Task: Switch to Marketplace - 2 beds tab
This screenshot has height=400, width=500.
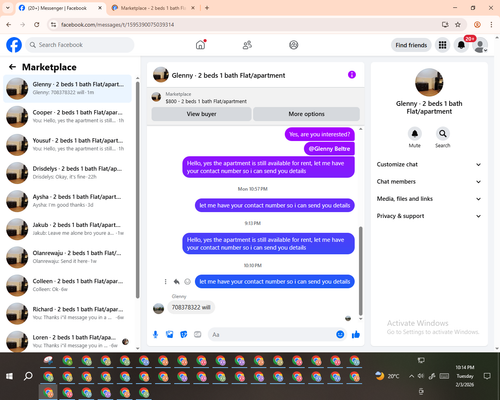Action: pos(154,8)
